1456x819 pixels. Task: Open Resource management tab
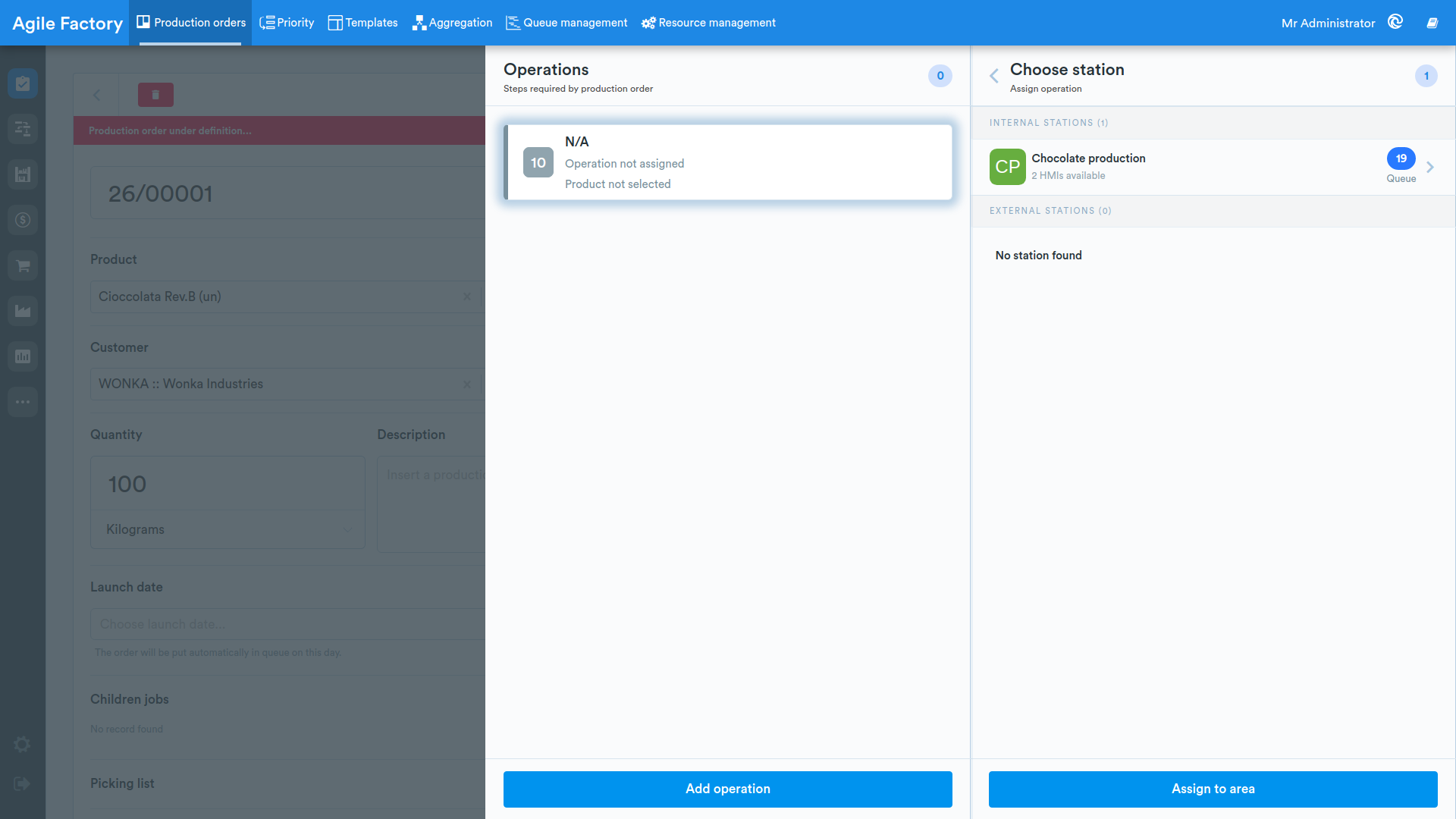tap(708, 23)
